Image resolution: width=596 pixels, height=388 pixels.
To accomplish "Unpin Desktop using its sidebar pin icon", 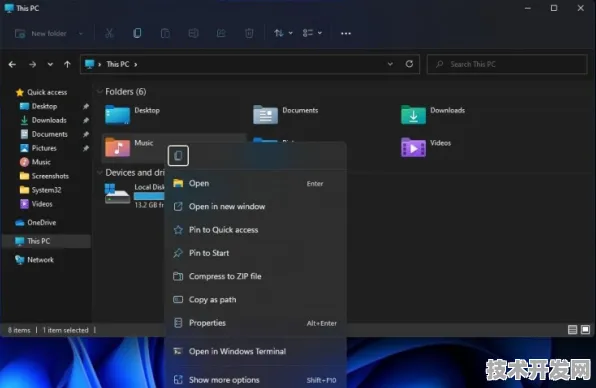I will click(x=86, y=106).
